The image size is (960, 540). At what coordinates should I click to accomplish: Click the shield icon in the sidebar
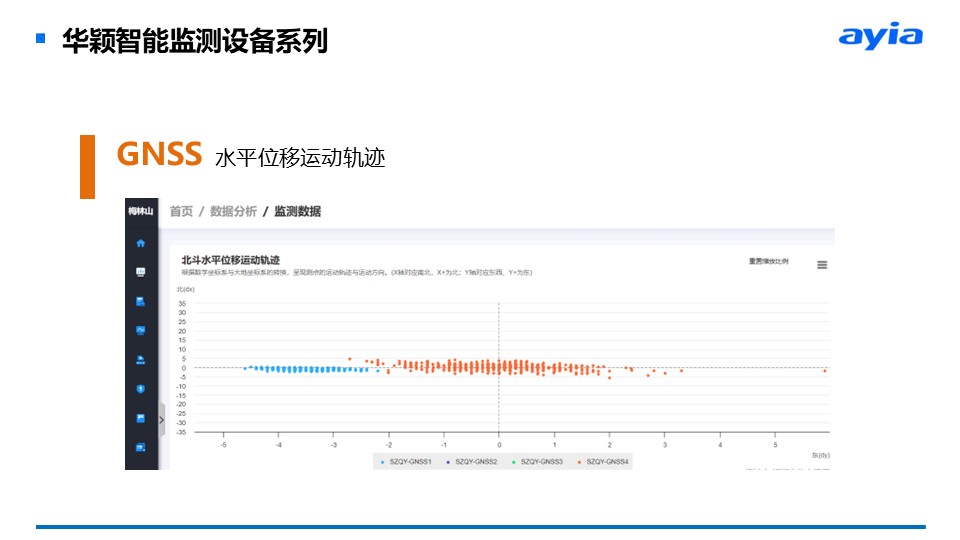pos(141,388)
